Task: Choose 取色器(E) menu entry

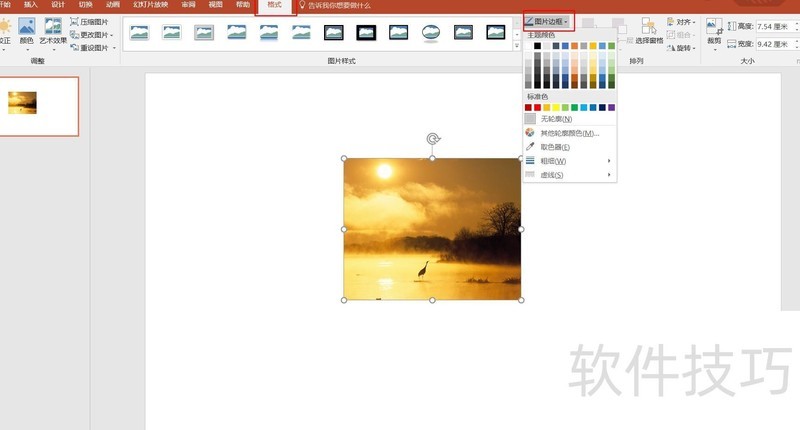Action: (569, 147)
